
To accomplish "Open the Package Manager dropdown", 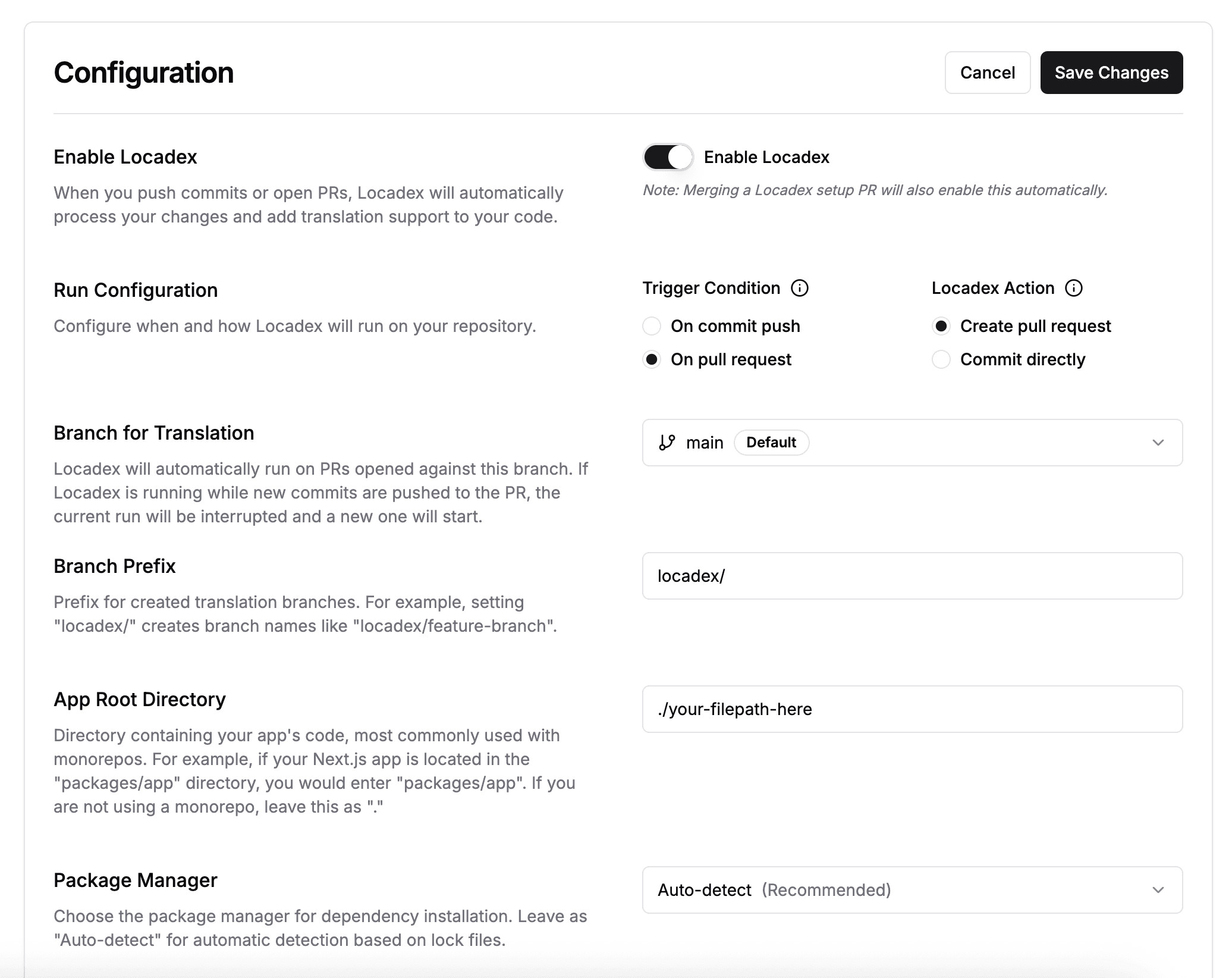I will pos(912,891).
